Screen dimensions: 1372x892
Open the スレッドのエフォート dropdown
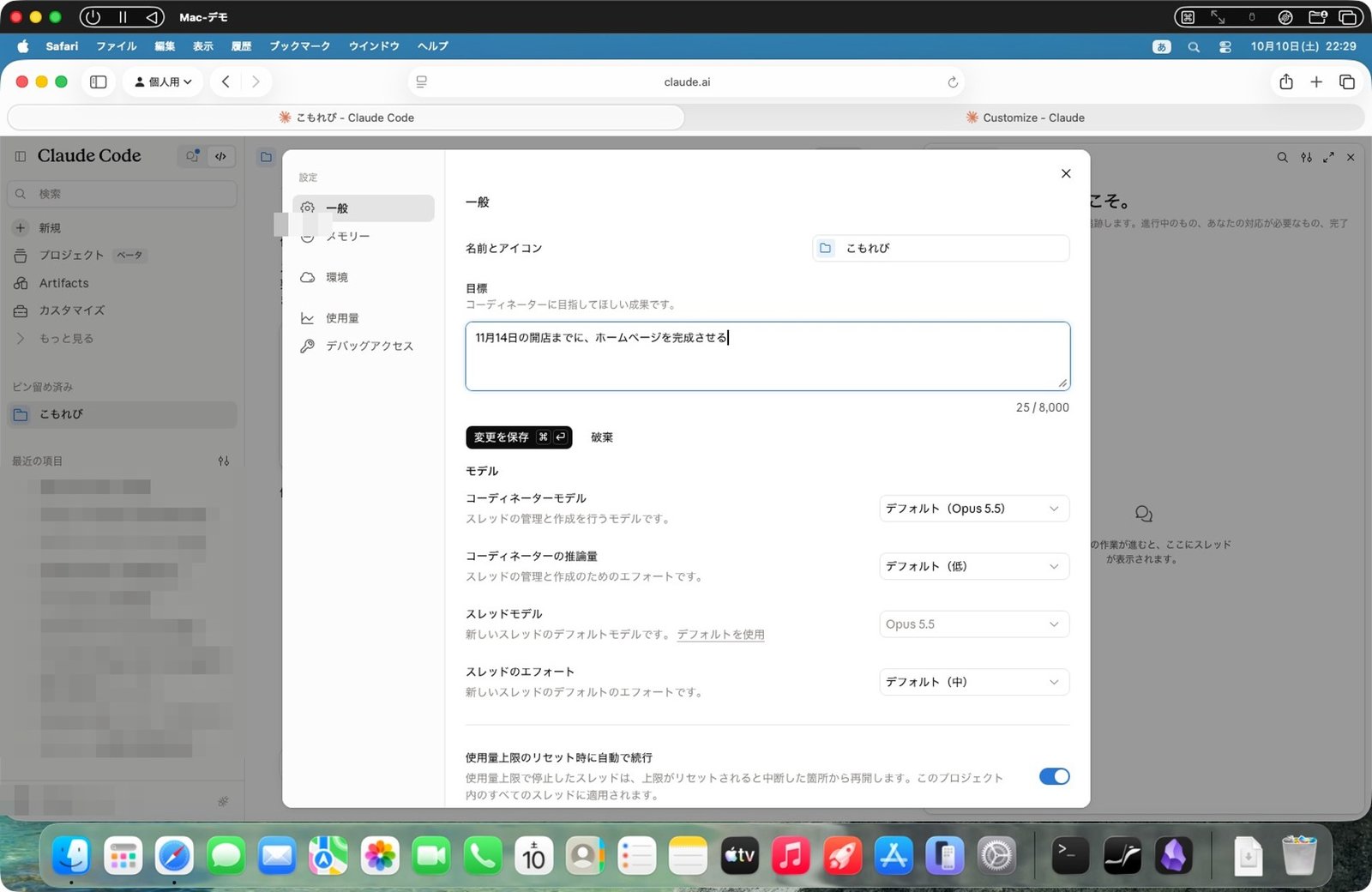coord(974,682)
